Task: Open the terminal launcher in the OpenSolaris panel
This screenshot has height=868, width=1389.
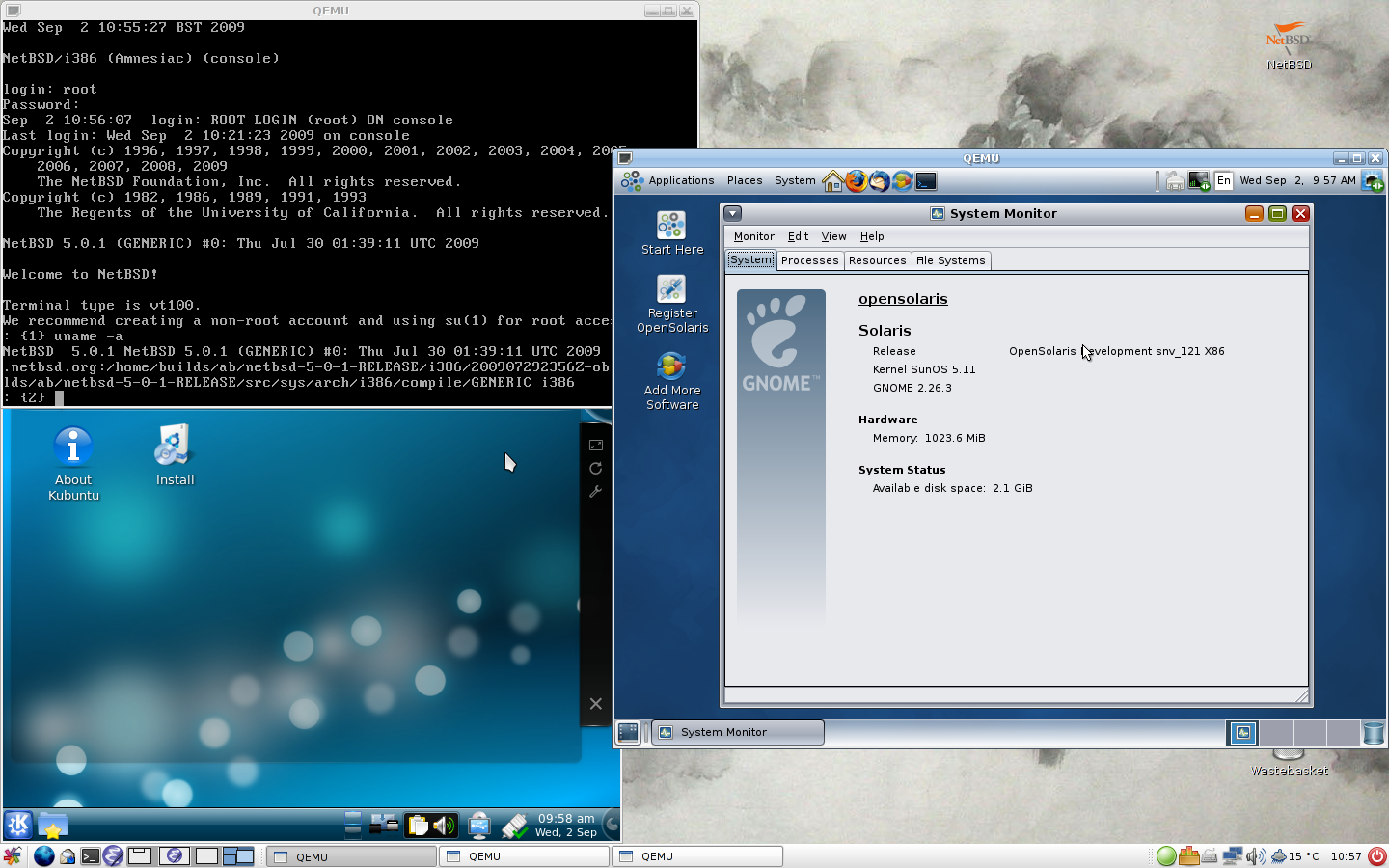Action: tap(926, 180)
